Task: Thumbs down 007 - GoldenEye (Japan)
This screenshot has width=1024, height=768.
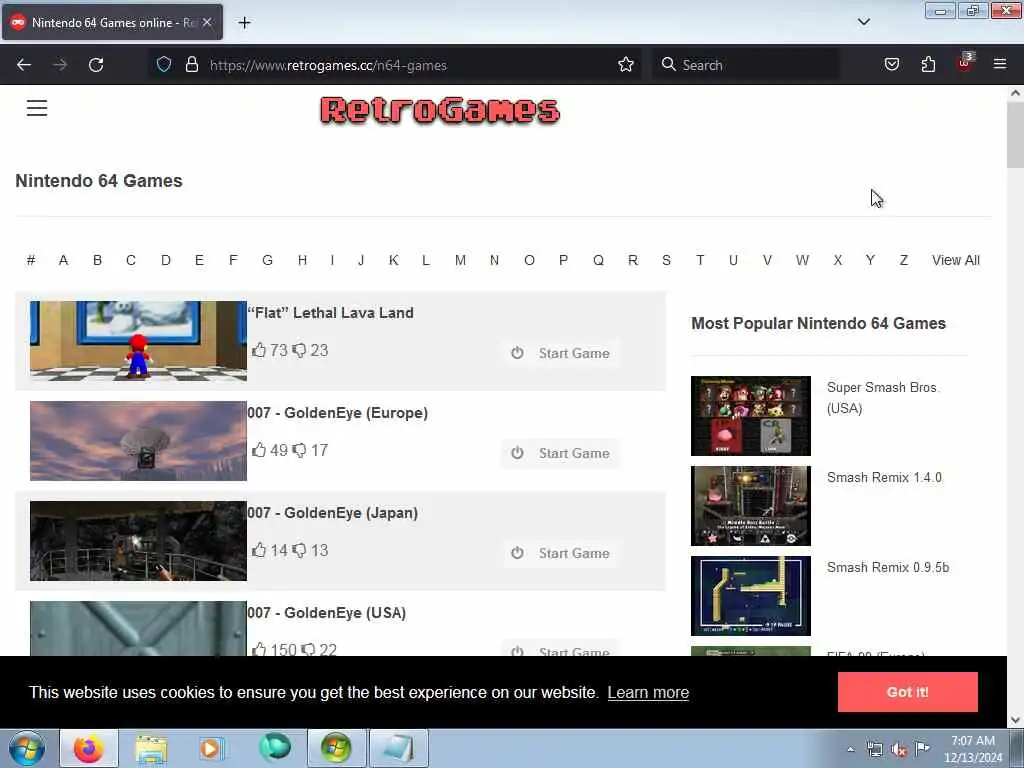Action: coord(299,551)
